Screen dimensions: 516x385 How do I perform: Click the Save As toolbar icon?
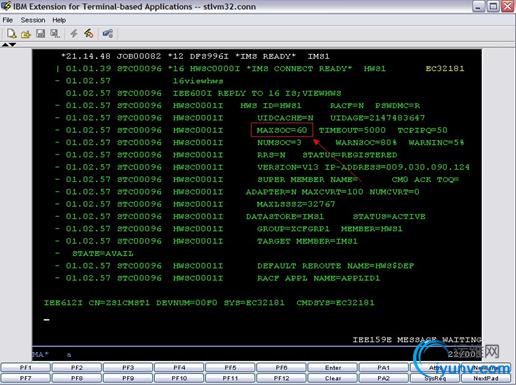tap(55, 33)
